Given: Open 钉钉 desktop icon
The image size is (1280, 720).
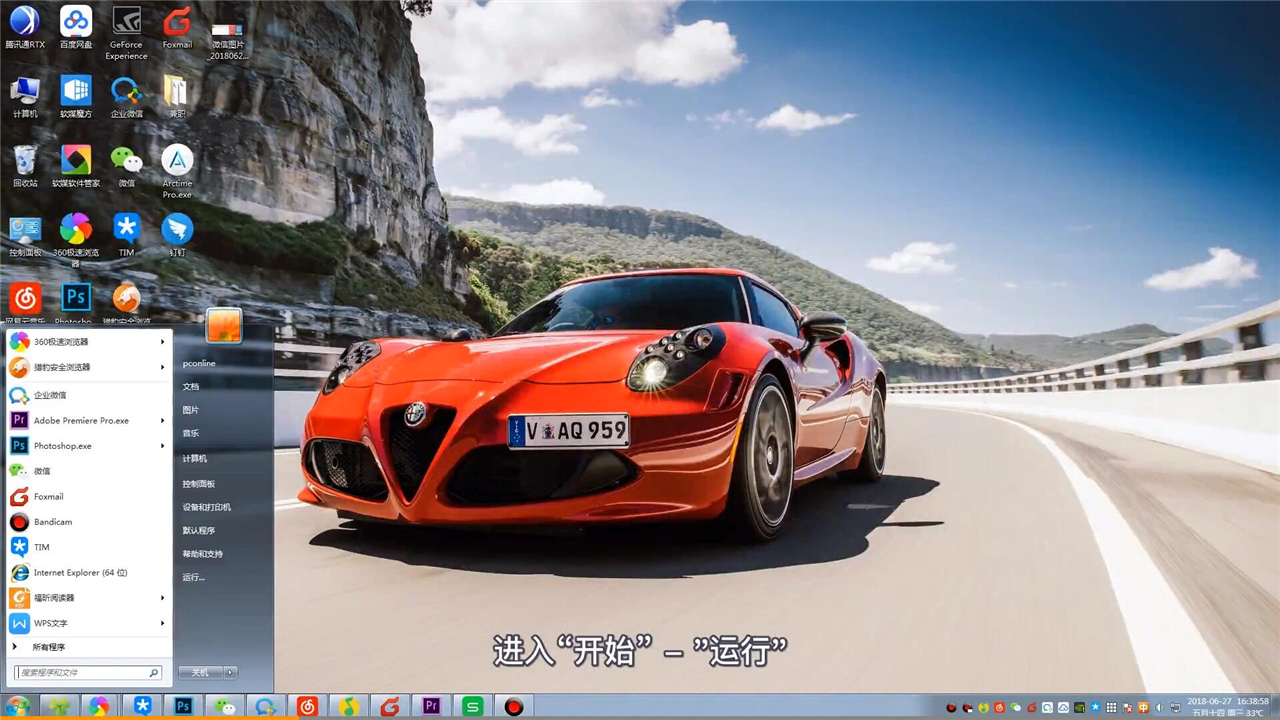Looking at the screenshot, I should coord(177,229).
